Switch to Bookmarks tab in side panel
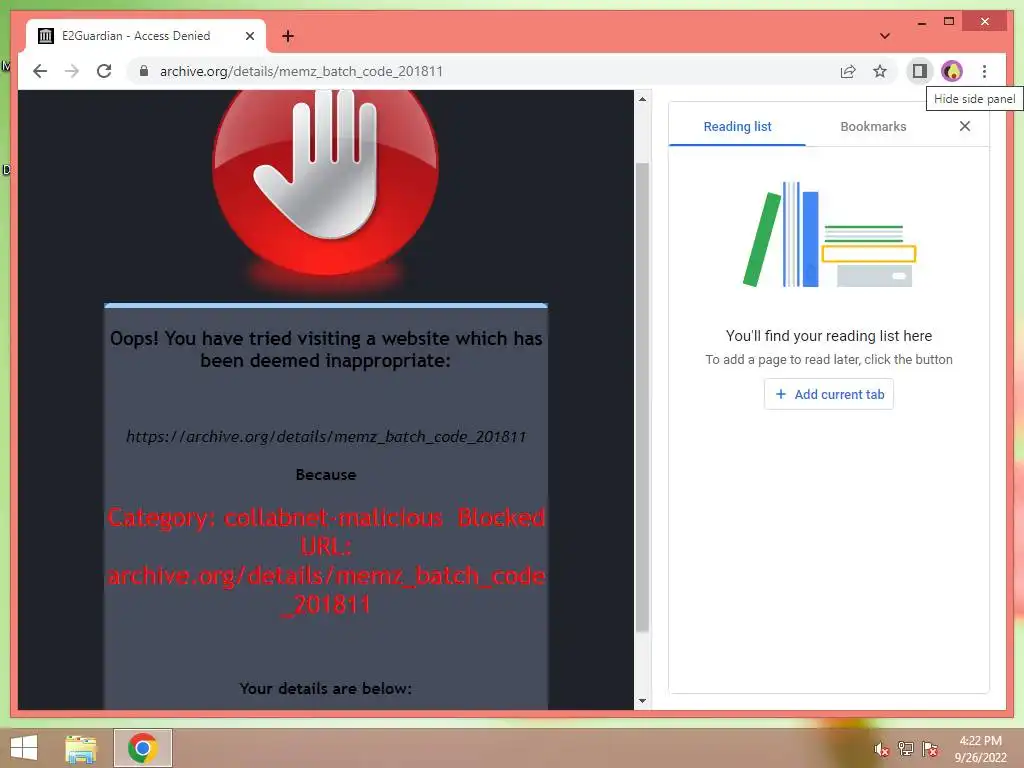The width and height of the screenshot is (1024, 768). click(873, 127)
